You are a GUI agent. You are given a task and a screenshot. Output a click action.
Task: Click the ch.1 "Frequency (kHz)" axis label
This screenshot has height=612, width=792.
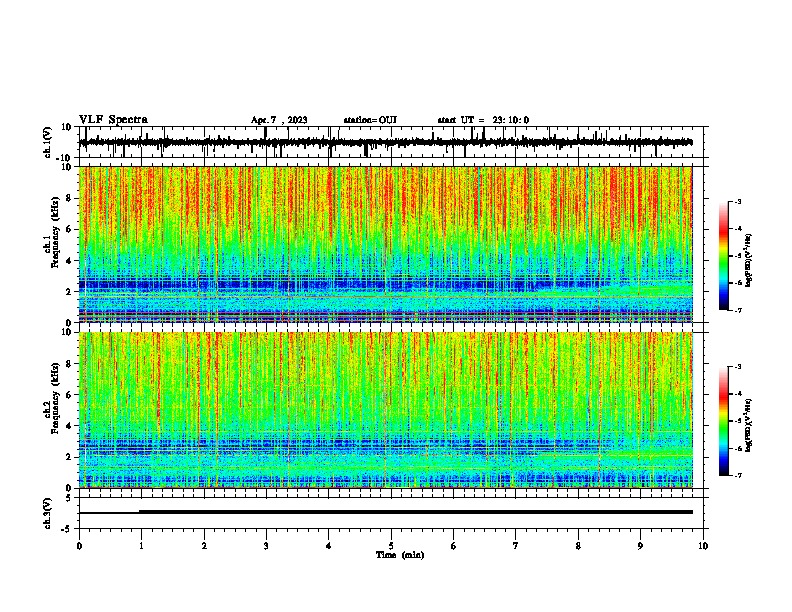(56, 232)
